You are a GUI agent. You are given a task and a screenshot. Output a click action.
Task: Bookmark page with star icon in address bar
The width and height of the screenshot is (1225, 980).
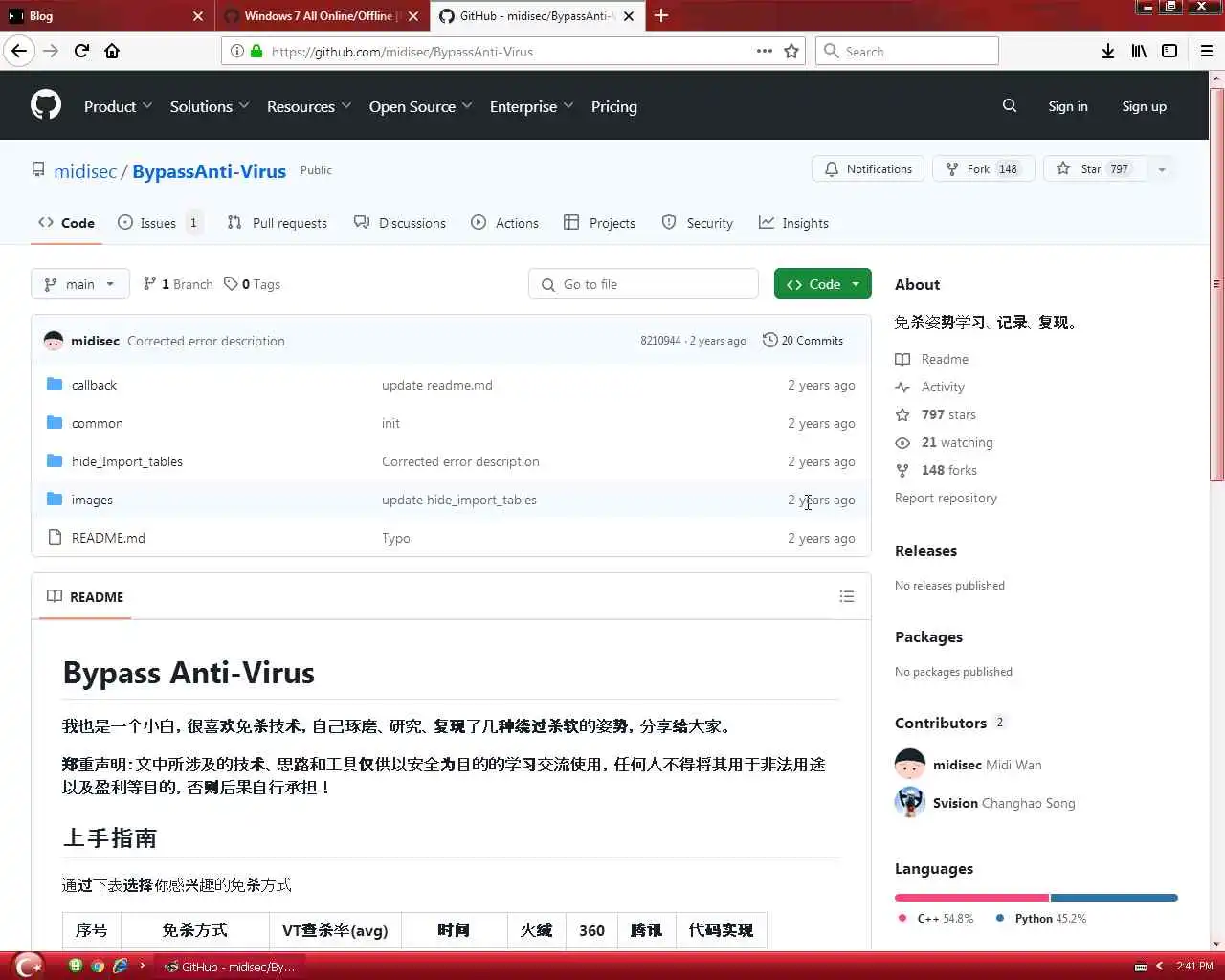pyautogui.click(x=791, y=51)
